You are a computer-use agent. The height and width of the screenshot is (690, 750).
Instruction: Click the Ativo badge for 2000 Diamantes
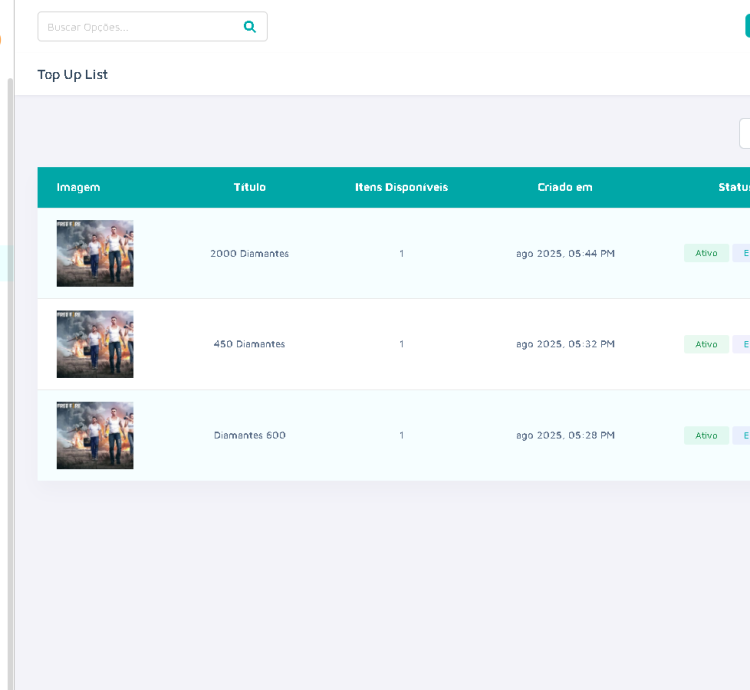tap(706, 253)
